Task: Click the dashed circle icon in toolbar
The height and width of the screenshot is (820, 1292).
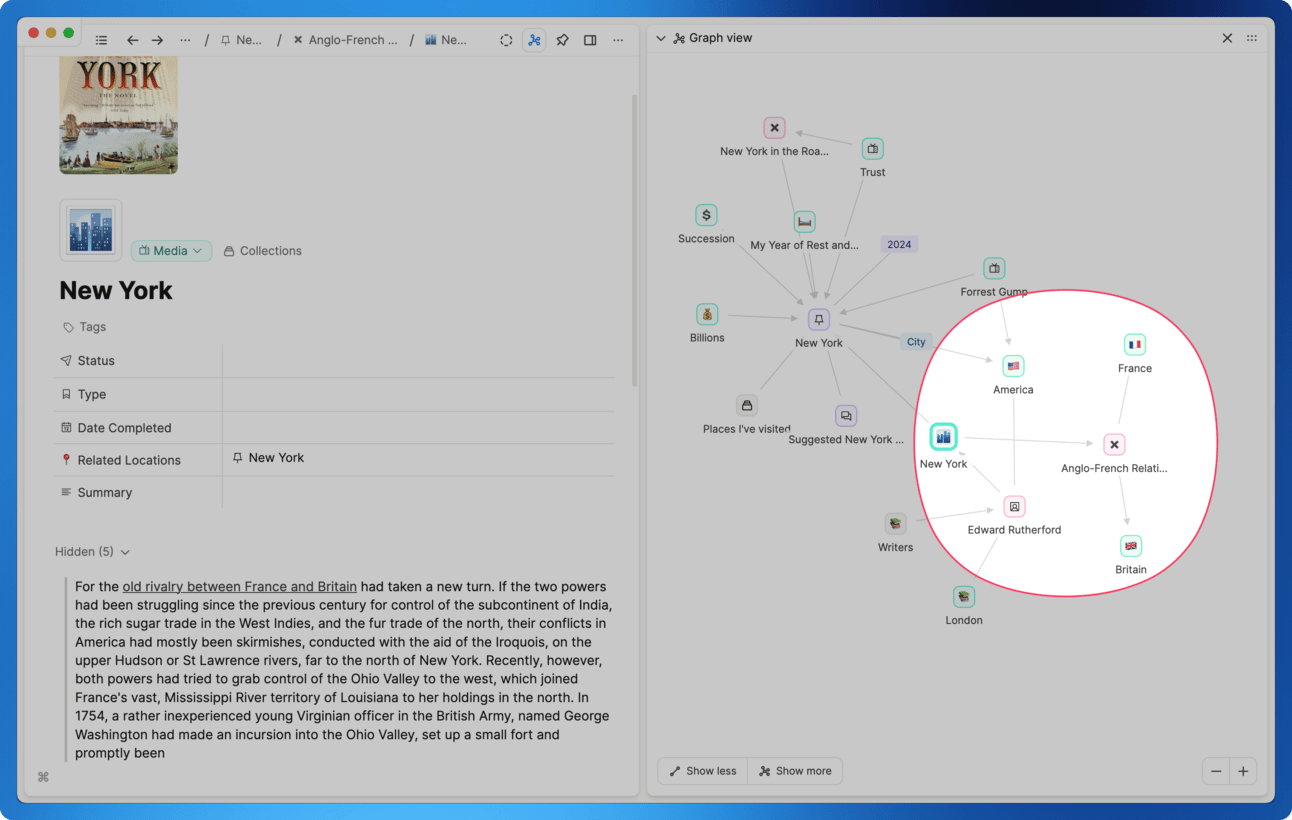Action: (506, 40)
